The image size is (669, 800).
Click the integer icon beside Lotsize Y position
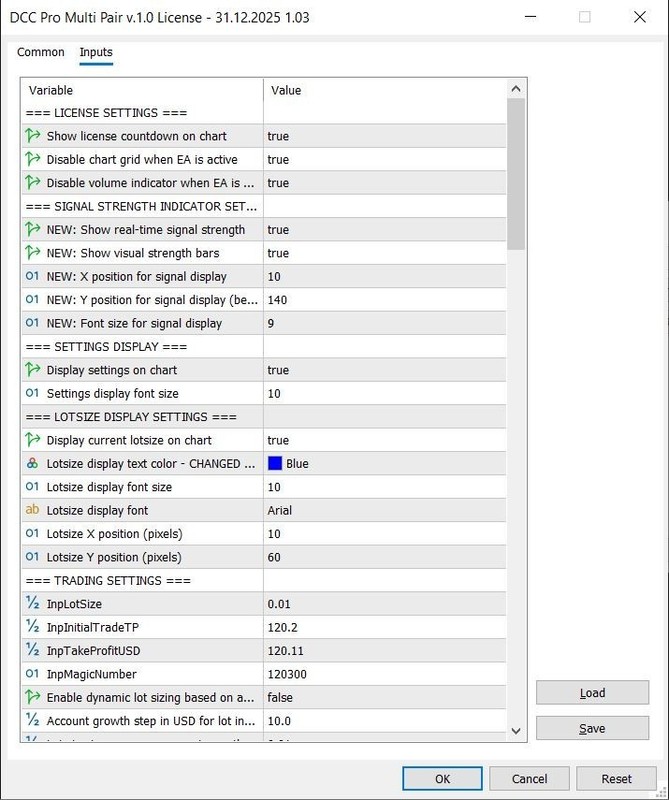32,557
